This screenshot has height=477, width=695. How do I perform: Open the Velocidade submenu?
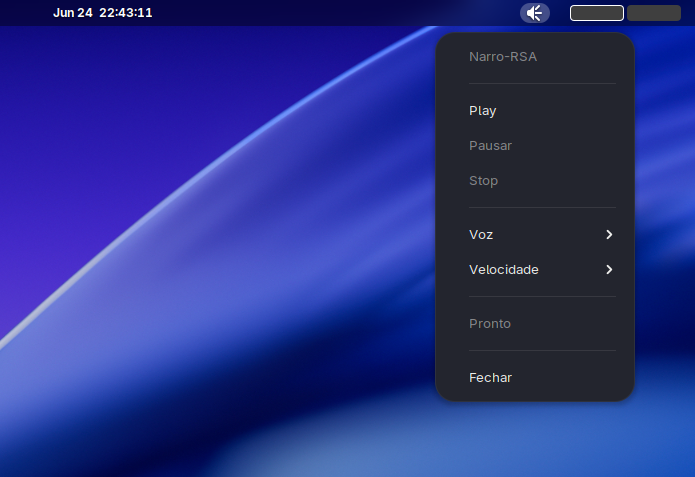pyautogui.click(x=535, y=269)
